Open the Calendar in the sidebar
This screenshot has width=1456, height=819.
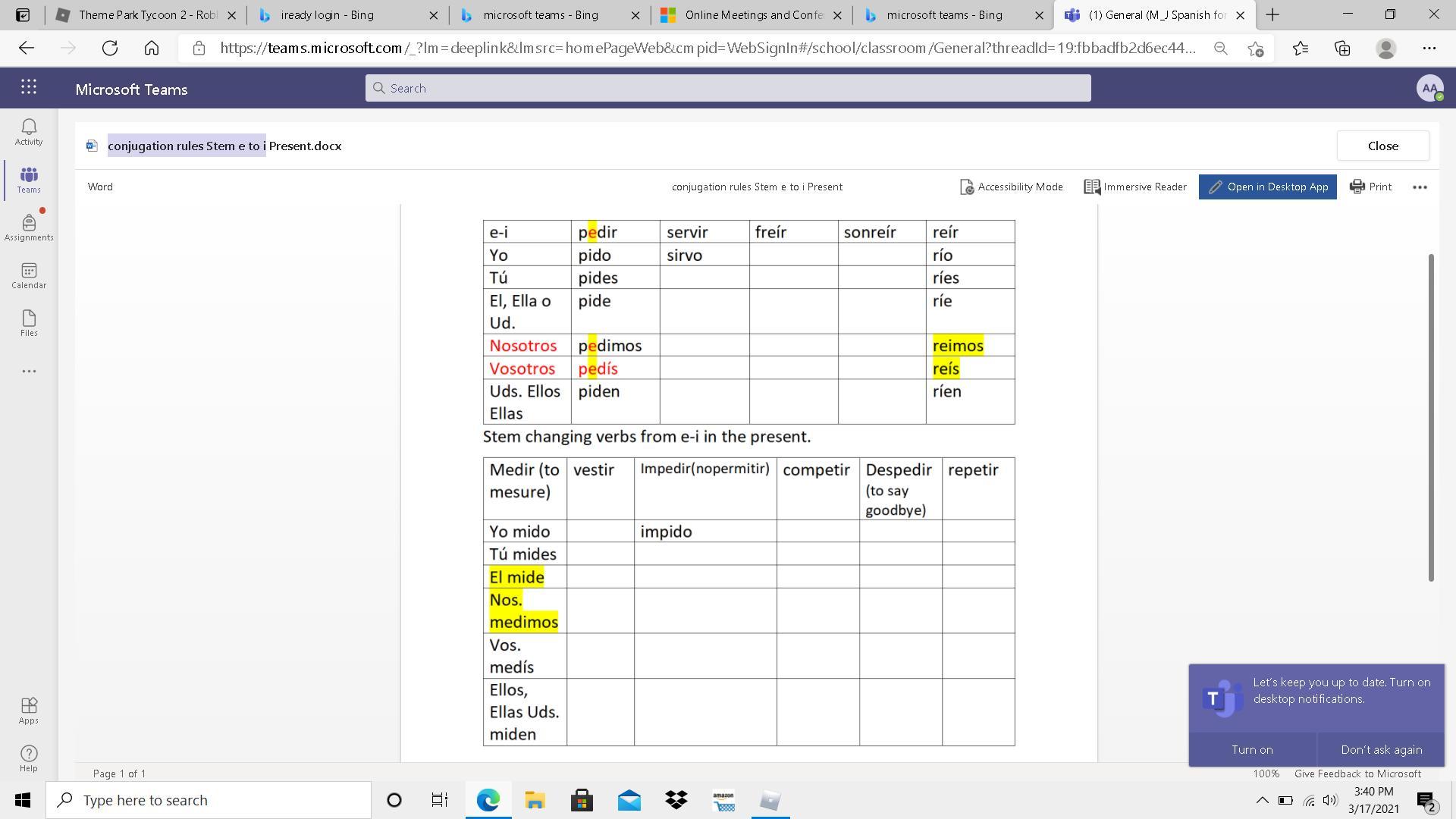pyautogui.click(x=29, y=275)
